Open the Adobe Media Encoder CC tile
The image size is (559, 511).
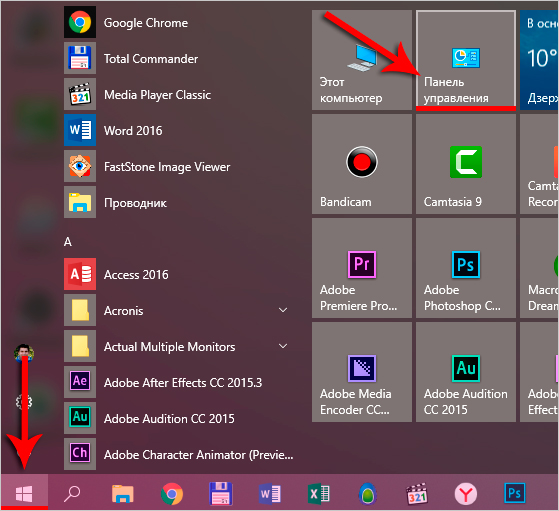coord(362,372)
